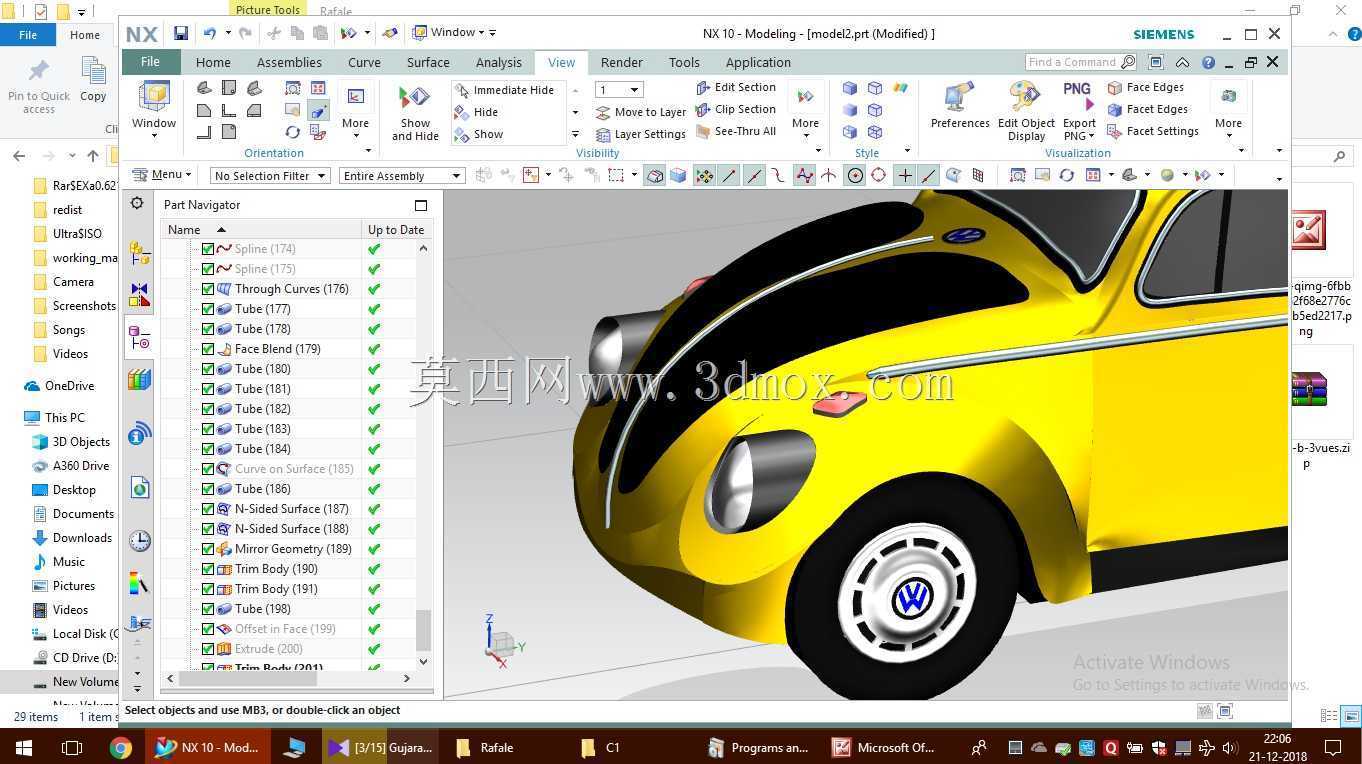The image size is (1362, 764).
Task: Open the No Selection Filter dropdown
Action: [271, 176]
